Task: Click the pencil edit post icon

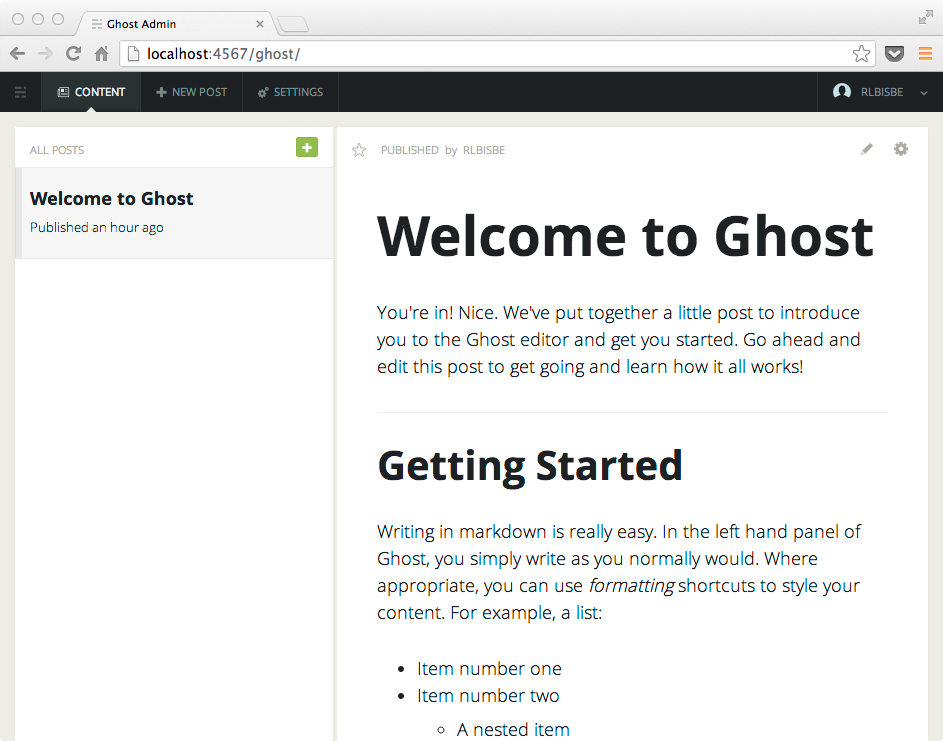Action: (867, 149)
